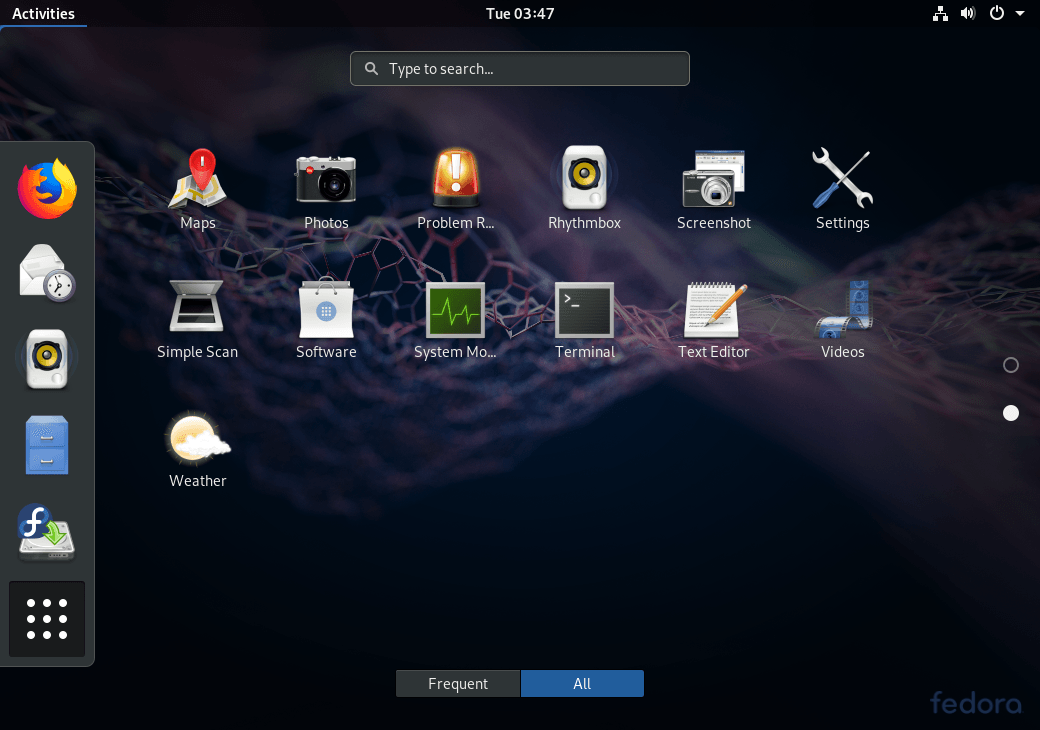Click the network status icon
The image size is (1040, 730).
pyautogui.click(x=940, y=13)
